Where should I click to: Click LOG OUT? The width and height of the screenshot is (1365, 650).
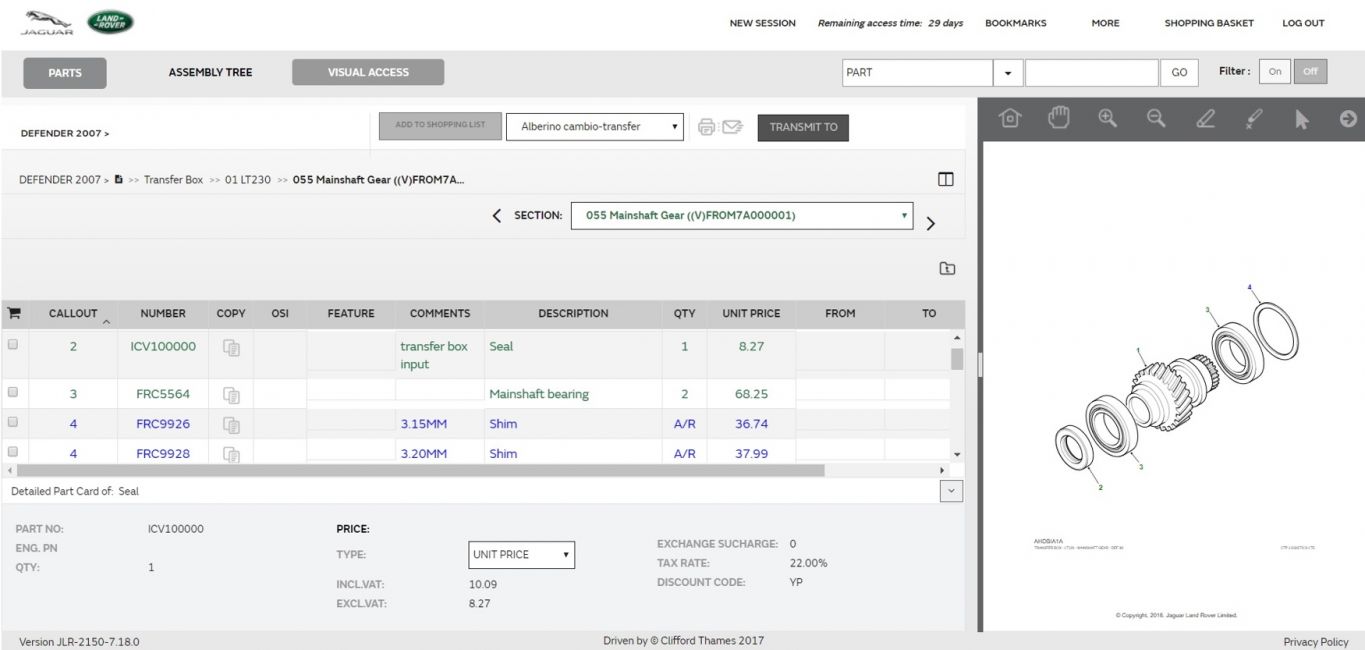1303,23
